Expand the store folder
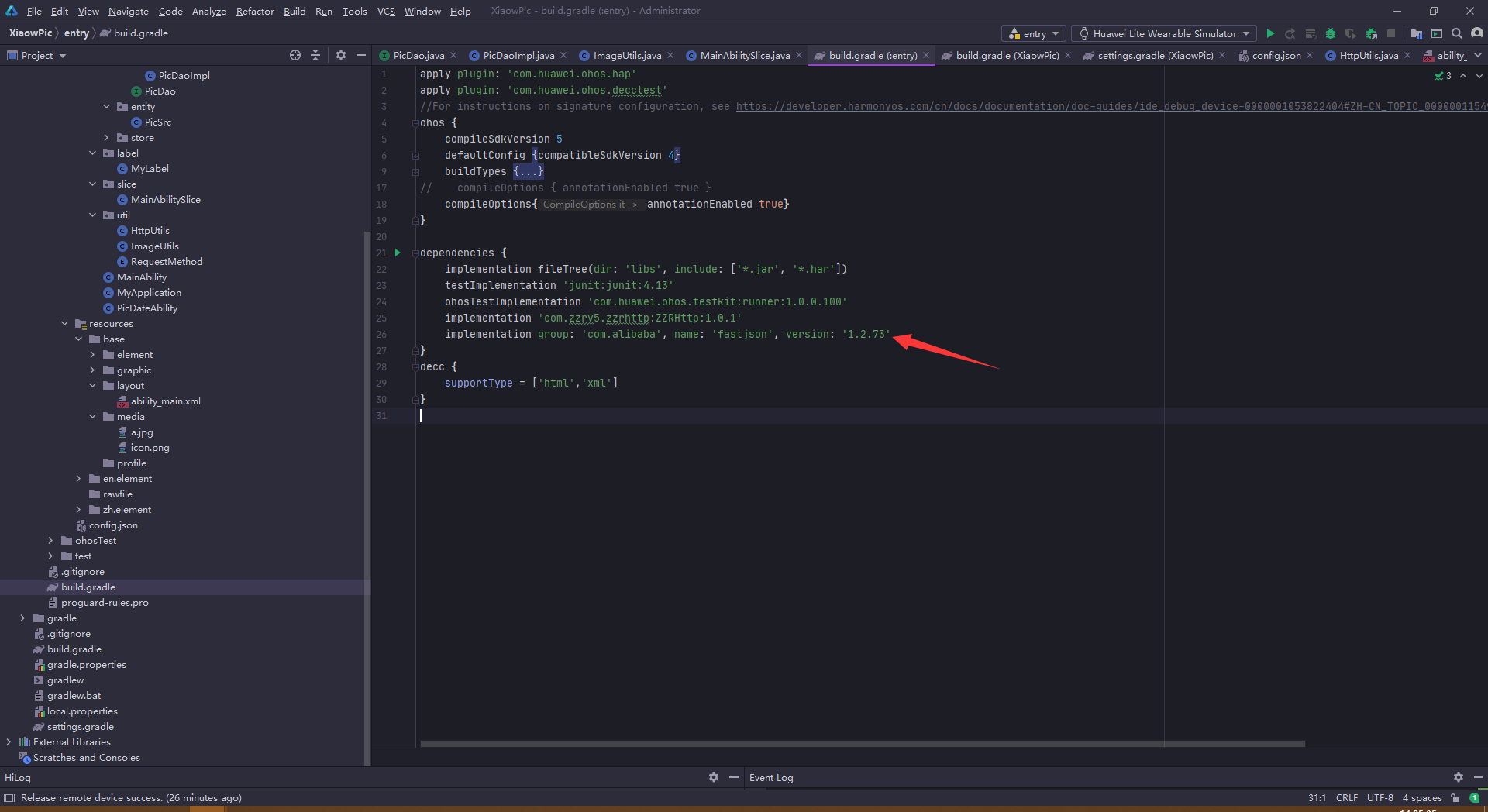Image resolution: width=1488 pixels, height=812 pixels. pos(106,137)
